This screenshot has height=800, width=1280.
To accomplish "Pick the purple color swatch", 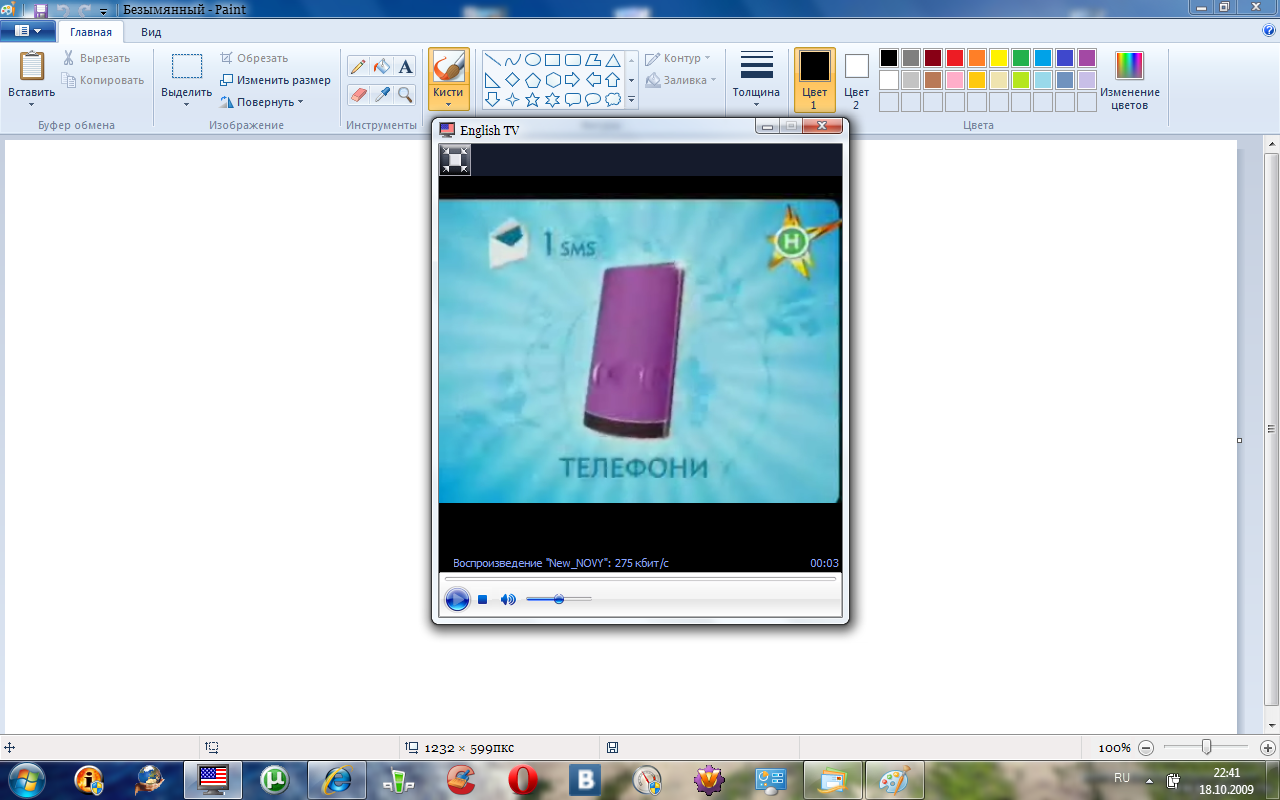I will click(1087, 58).
